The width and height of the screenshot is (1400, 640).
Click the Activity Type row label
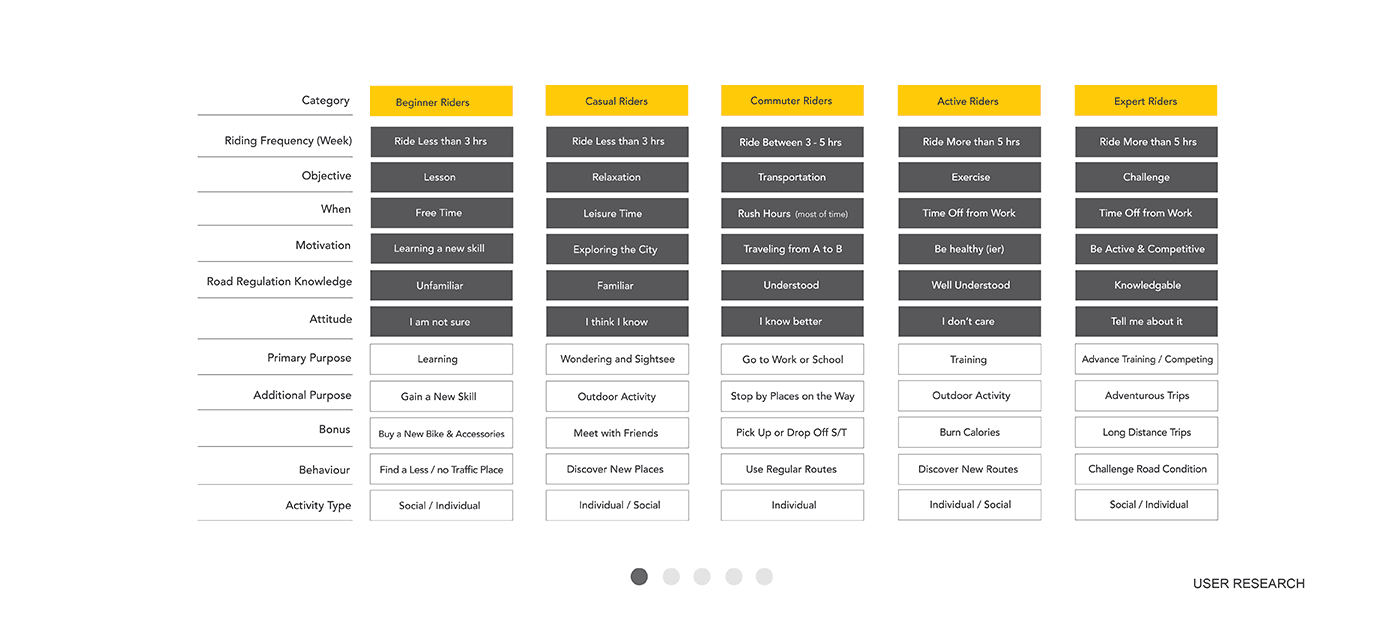(318, 506)
